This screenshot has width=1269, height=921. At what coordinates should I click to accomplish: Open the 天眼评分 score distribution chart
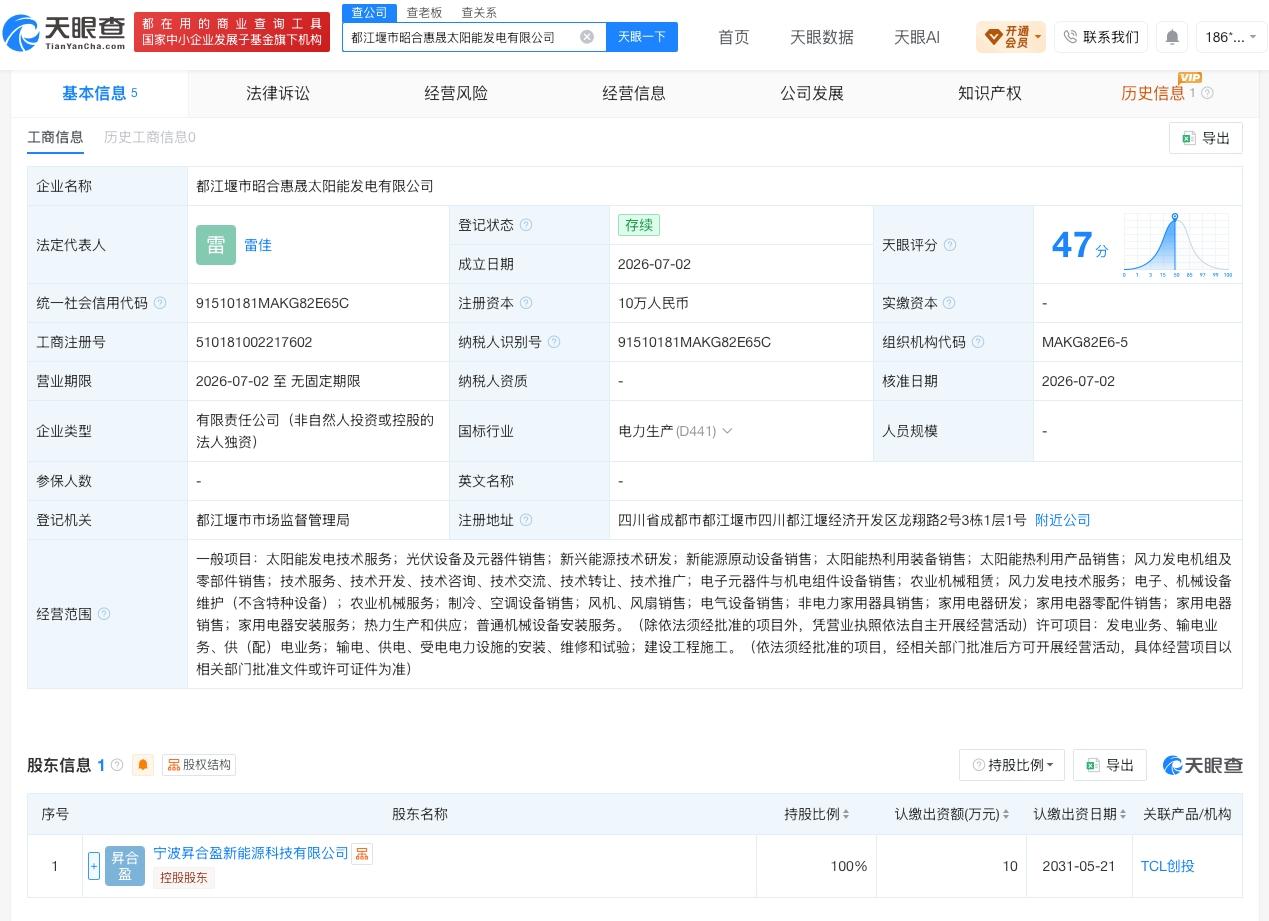pos(1177,245)
